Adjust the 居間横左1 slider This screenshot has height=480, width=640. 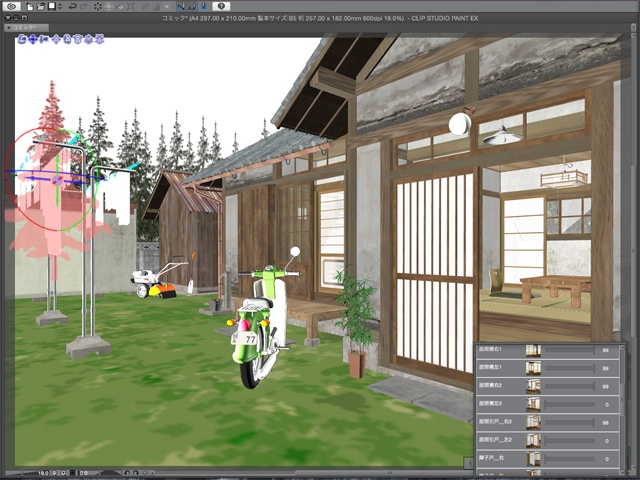click(x=570, y=368)
